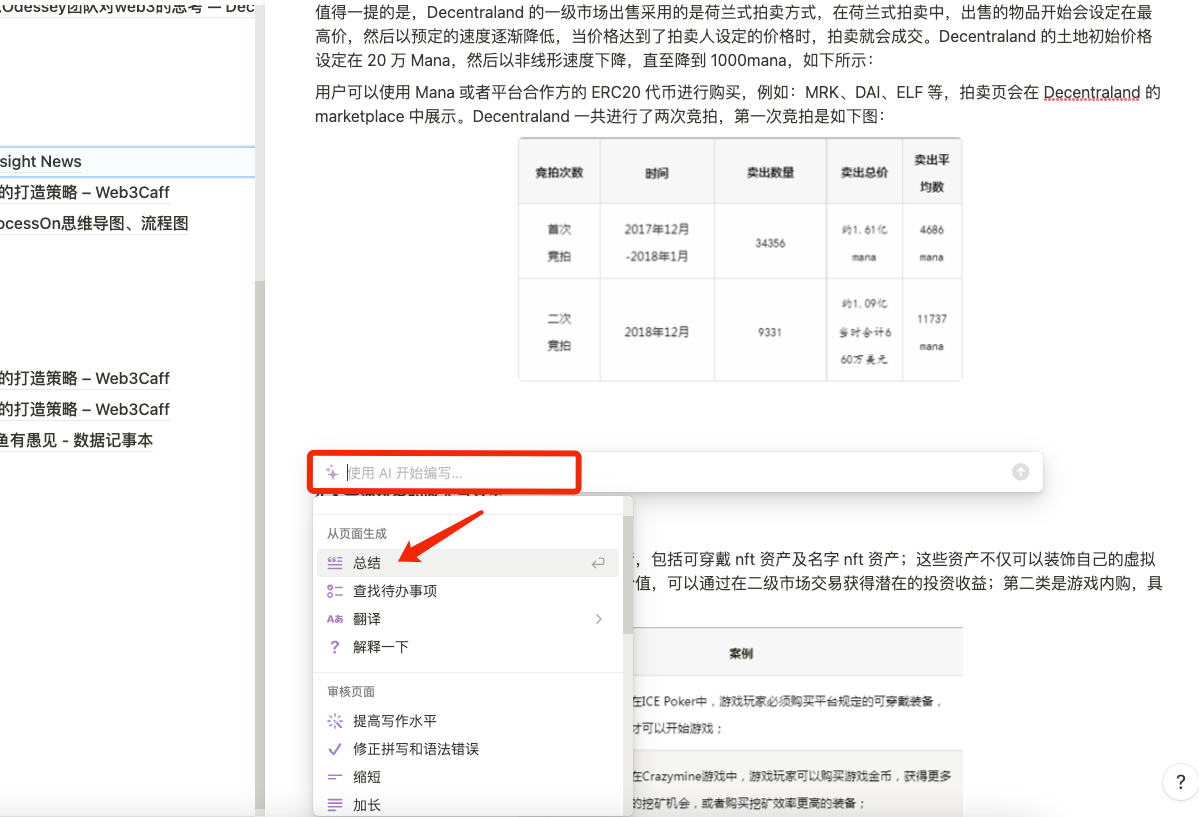Choose 缩短 menu option
The width and height of the screenshot is (1199, 817).
click(467, 777)
